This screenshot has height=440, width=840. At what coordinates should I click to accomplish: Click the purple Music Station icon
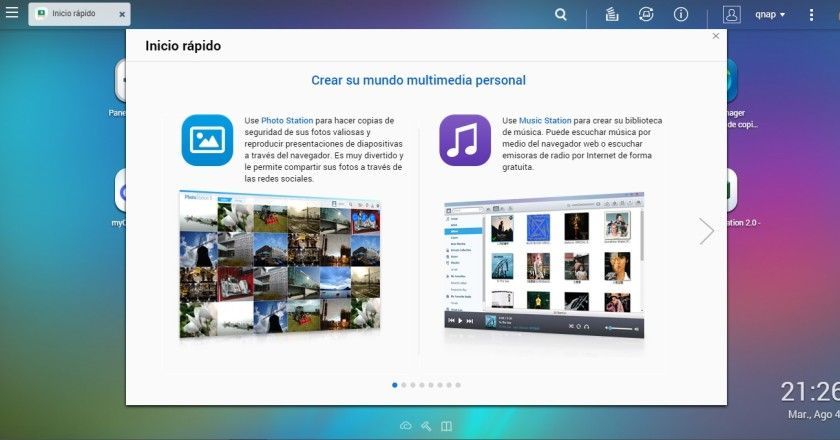(465, 139)
